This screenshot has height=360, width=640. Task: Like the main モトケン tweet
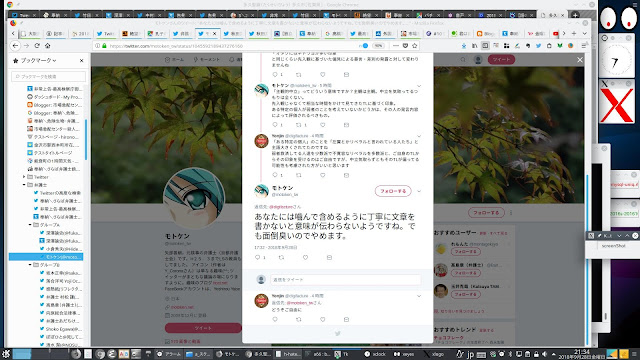[x=305, y=258]
